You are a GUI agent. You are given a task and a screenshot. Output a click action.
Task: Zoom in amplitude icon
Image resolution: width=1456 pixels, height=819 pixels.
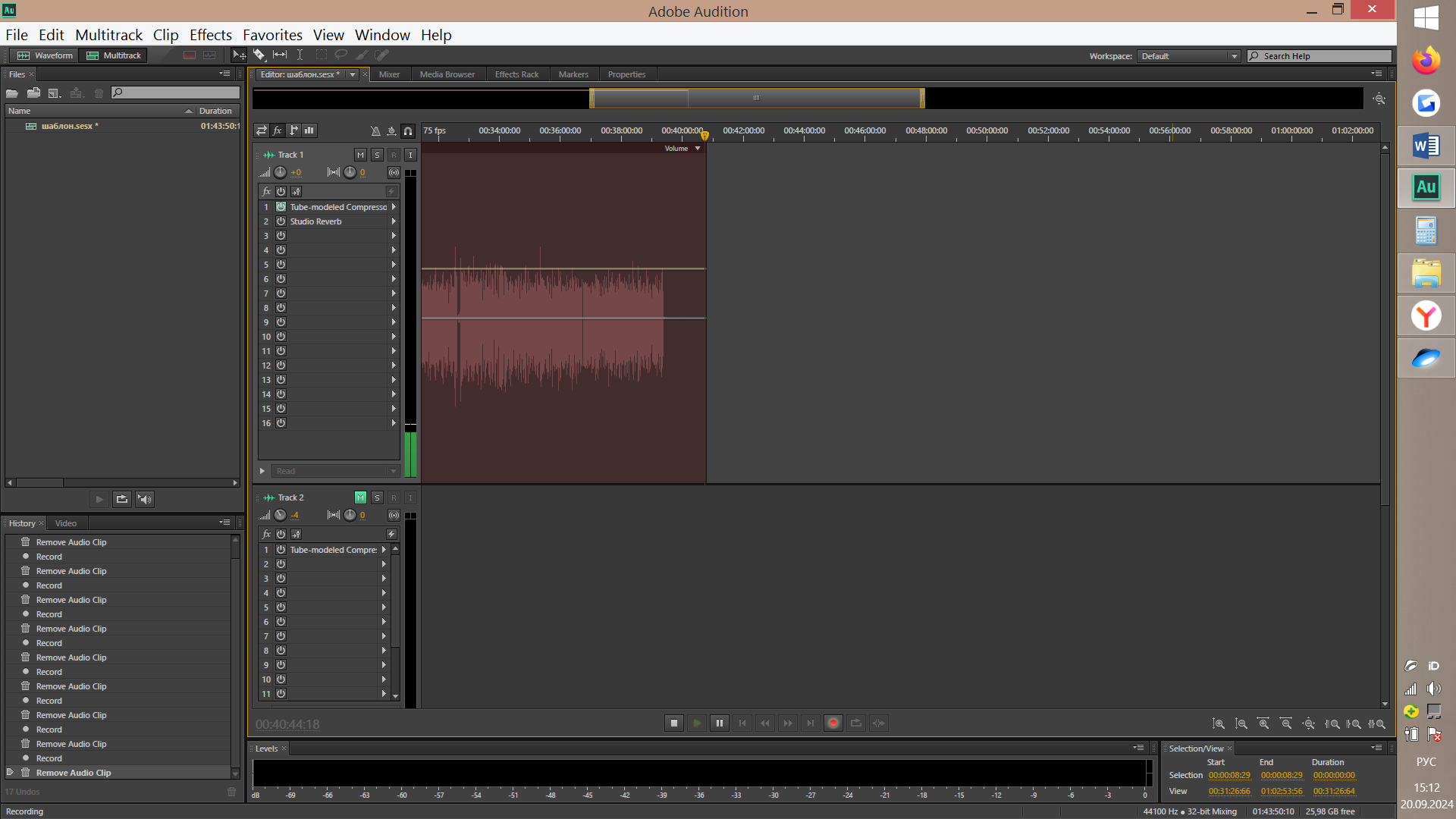pos(1219,724)
